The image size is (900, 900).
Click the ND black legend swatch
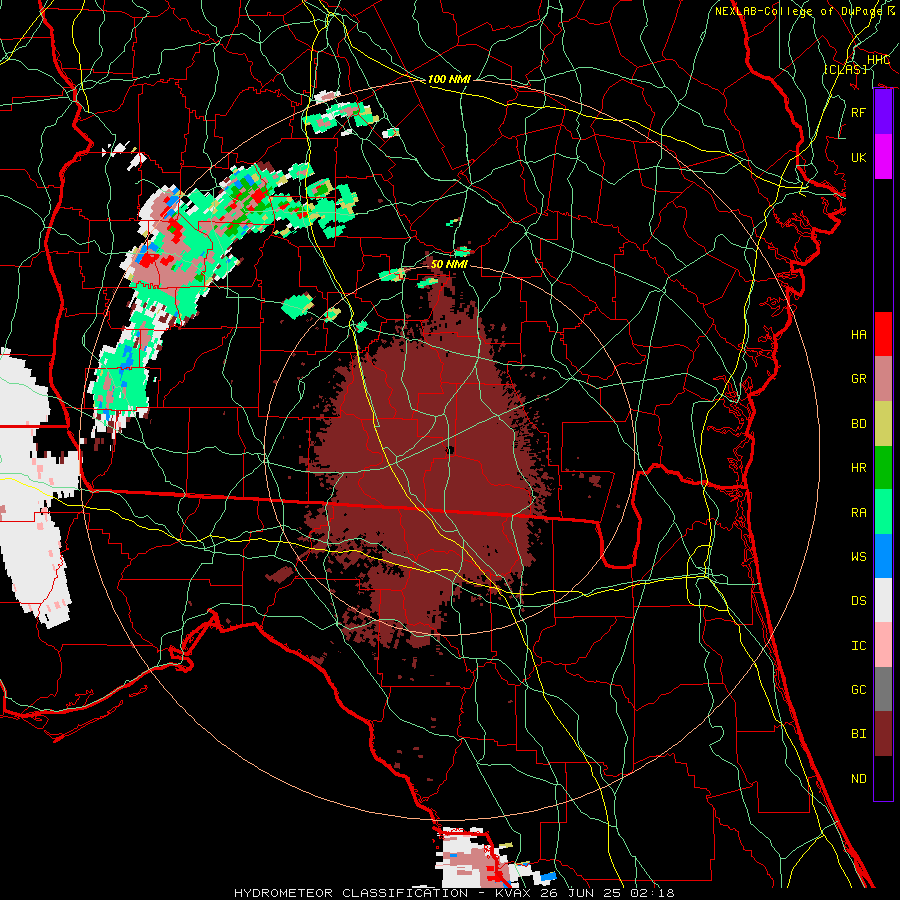(x=883, y=778)
